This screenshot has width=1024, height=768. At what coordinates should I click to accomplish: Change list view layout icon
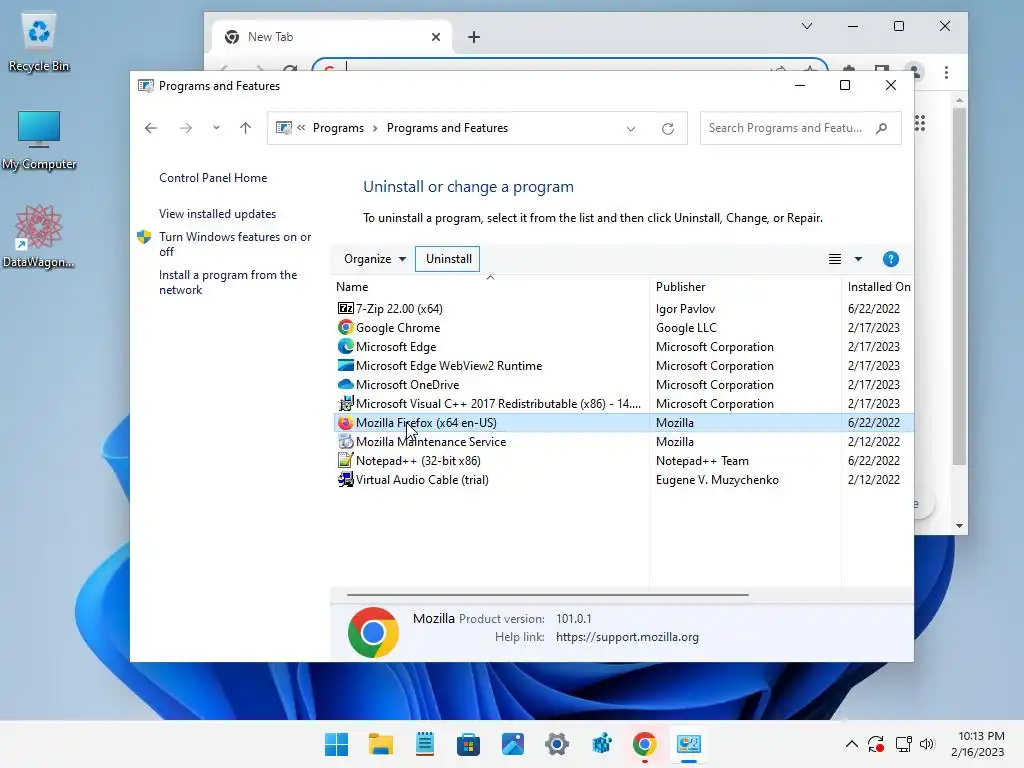[x=835, y=259]
